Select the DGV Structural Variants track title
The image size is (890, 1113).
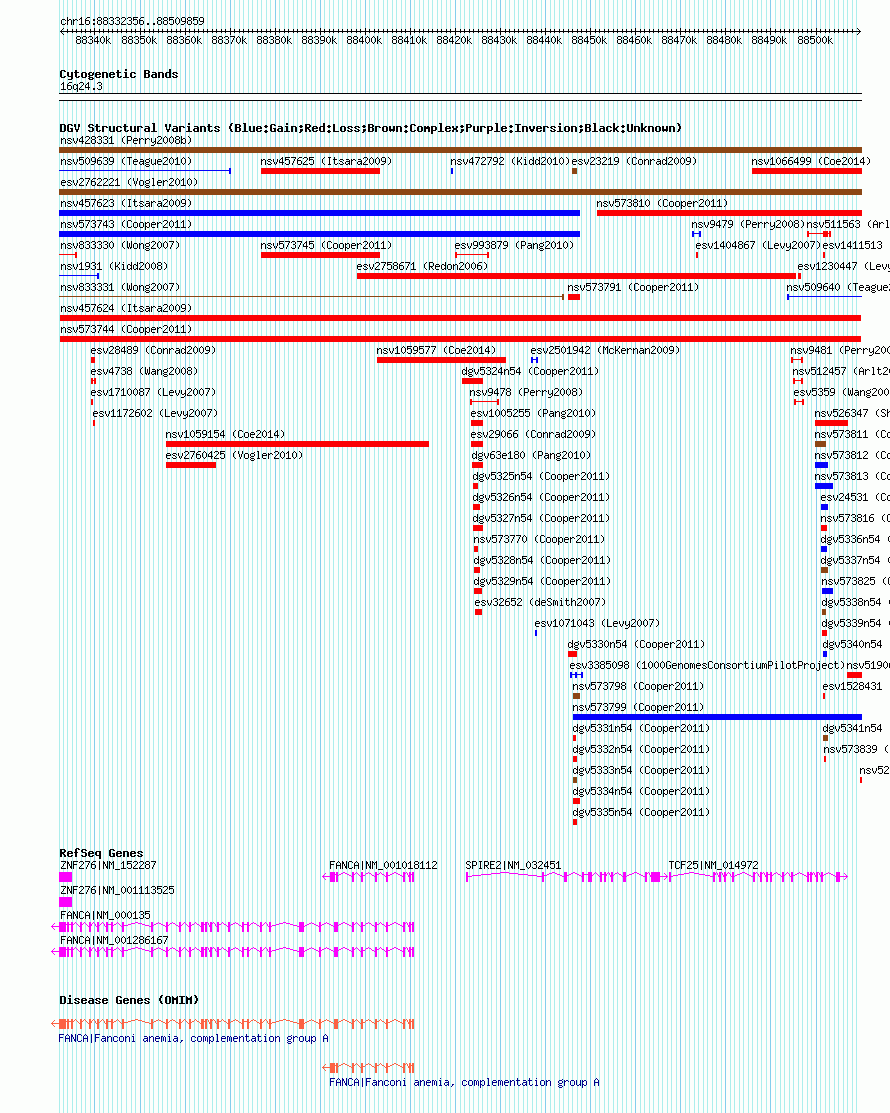click(x=370, y=128)
